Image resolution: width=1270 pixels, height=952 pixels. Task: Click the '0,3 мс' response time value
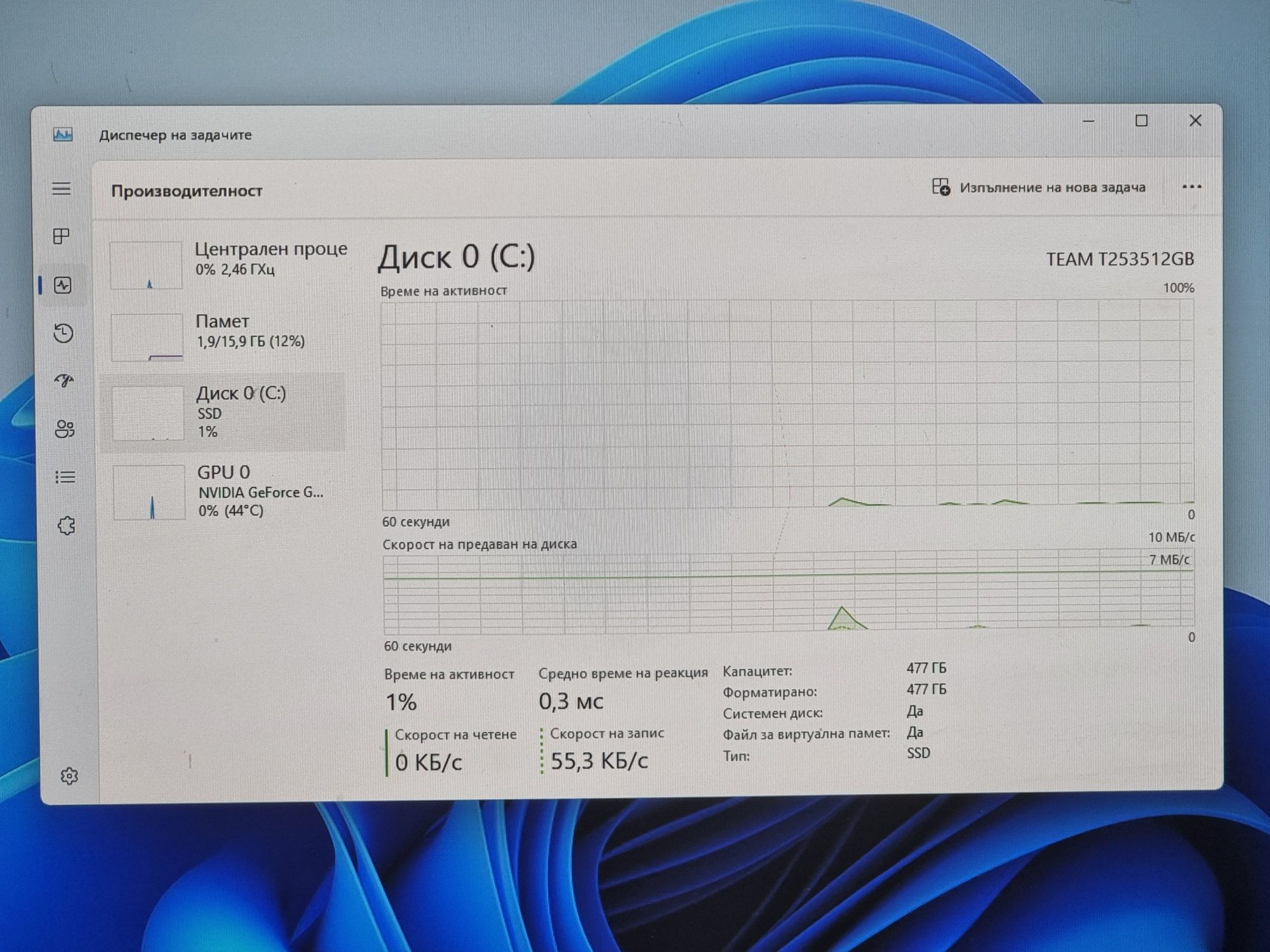coord(571,701)
